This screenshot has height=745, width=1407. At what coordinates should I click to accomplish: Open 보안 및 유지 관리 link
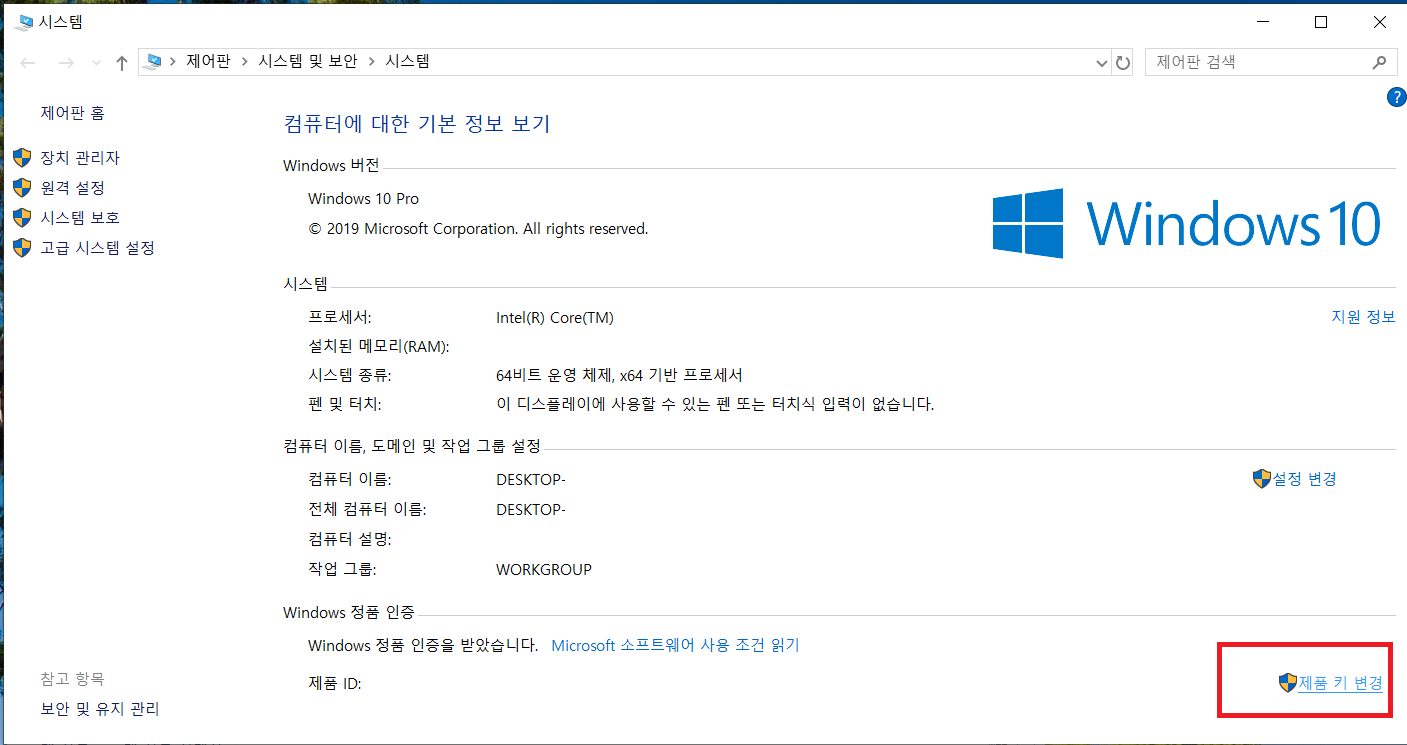[x=100, y=709]
